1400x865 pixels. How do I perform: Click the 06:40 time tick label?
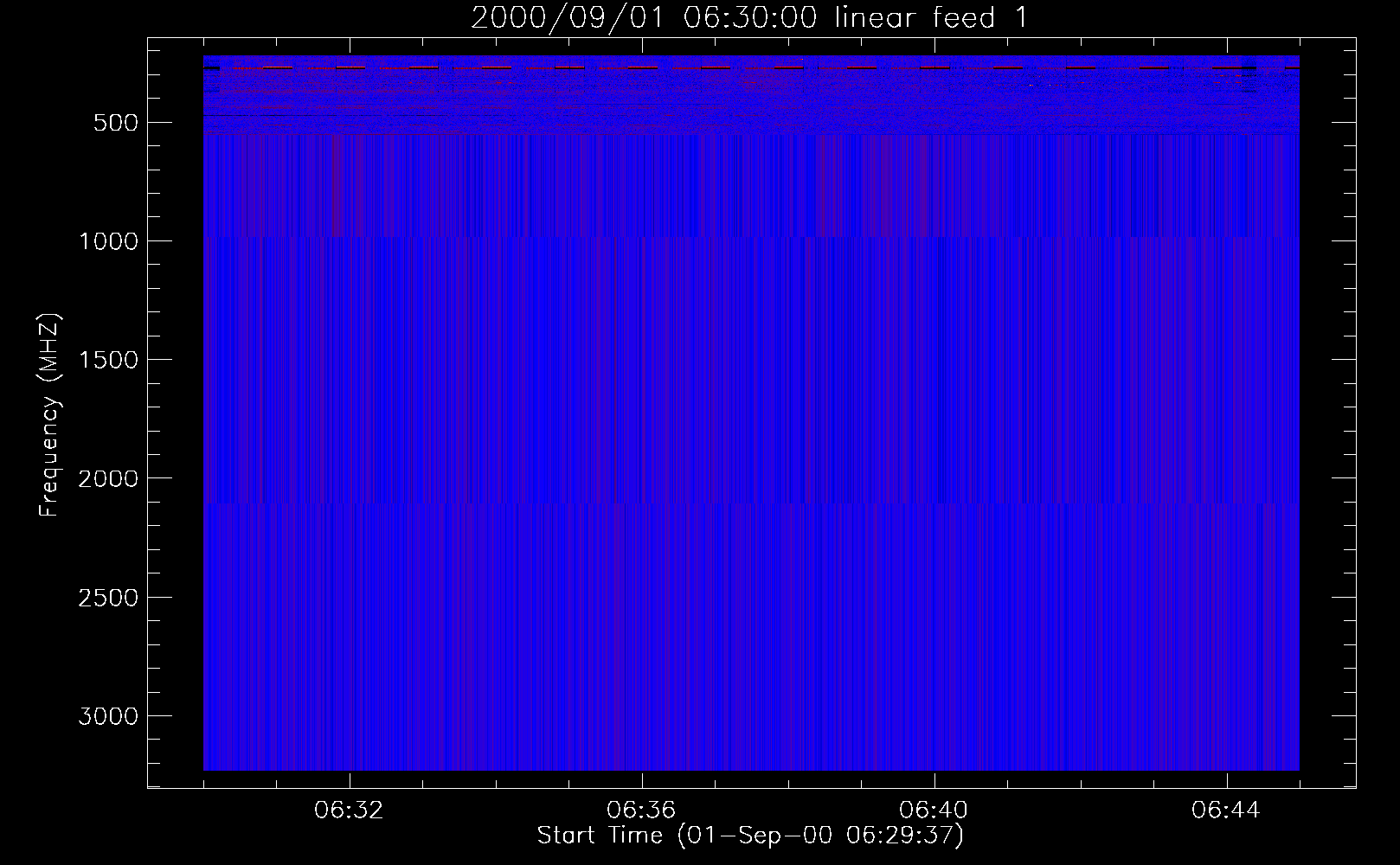934,811
